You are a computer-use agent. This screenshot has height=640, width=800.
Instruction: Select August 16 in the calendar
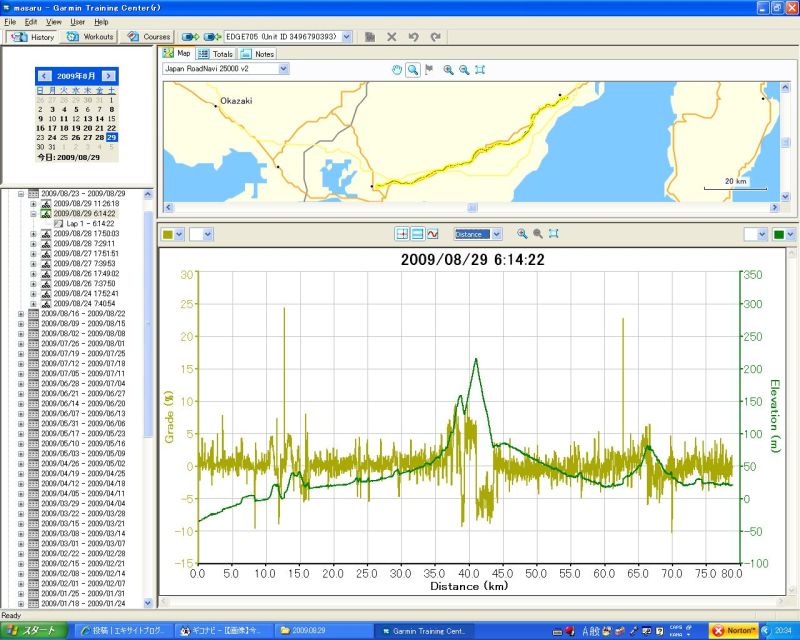click(40, 128)
